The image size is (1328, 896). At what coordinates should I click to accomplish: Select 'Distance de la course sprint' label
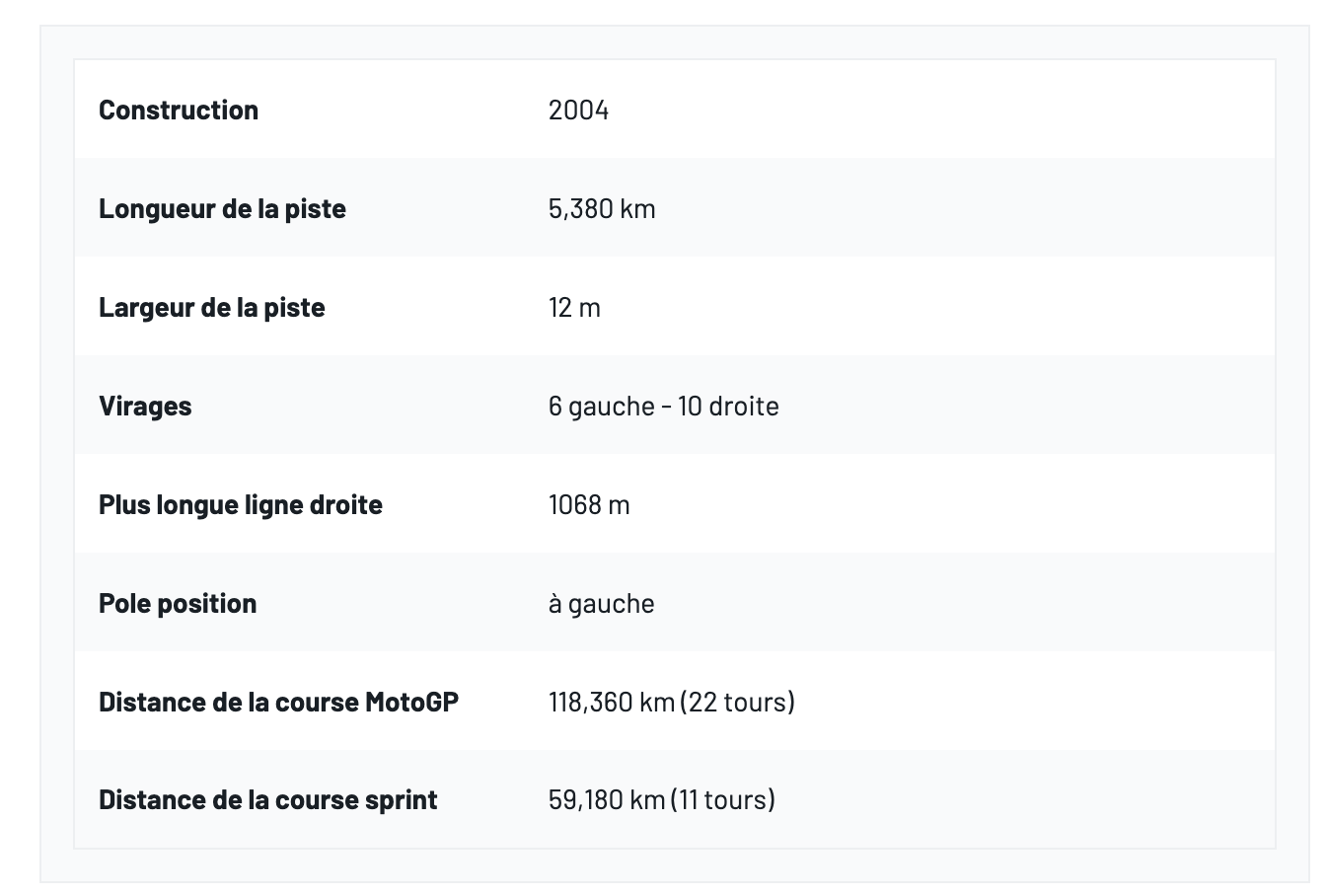267,799
